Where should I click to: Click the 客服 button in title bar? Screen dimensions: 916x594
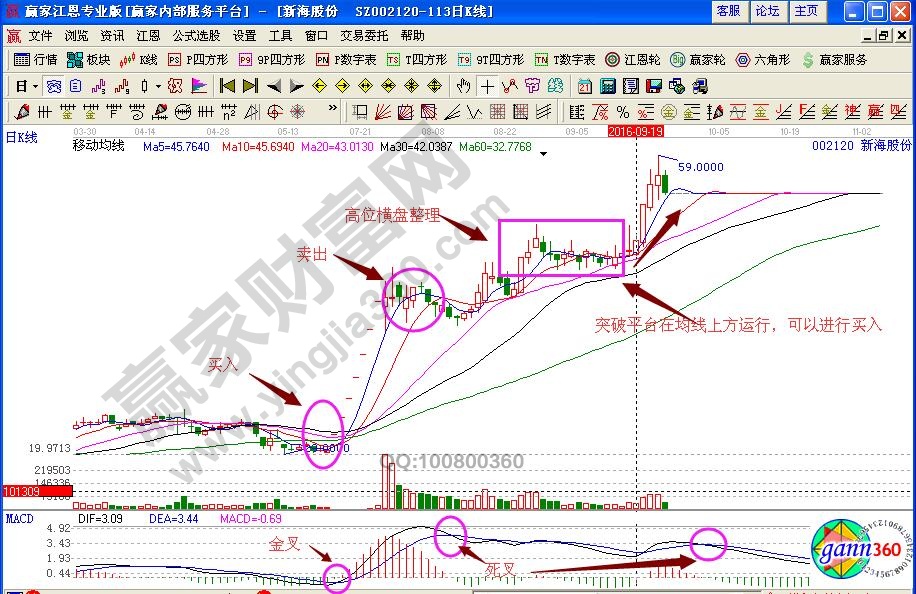(728, 11)
